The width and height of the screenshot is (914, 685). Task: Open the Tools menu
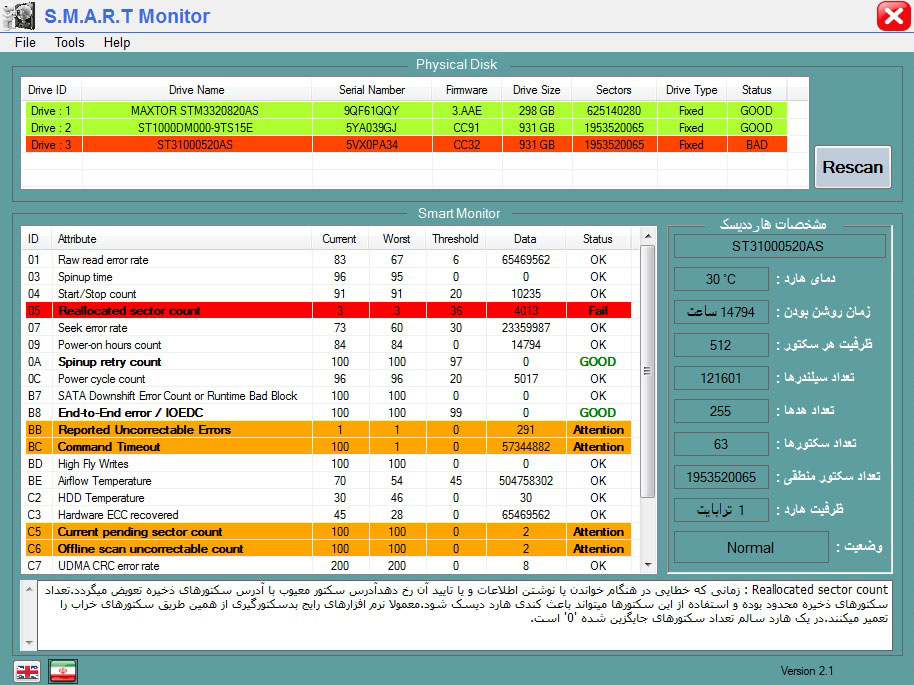coord(69,43)
